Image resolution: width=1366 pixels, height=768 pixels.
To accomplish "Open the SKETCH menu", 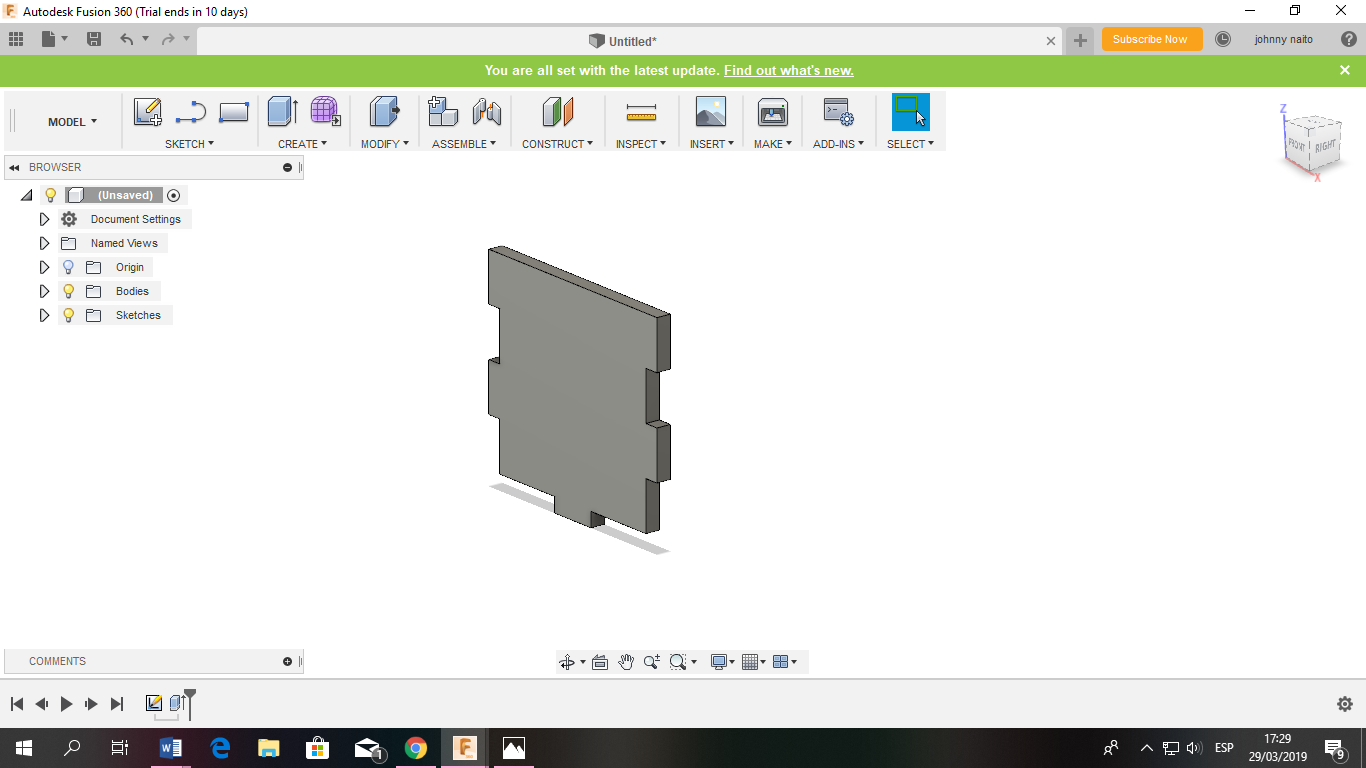I will tap(190, 144).
